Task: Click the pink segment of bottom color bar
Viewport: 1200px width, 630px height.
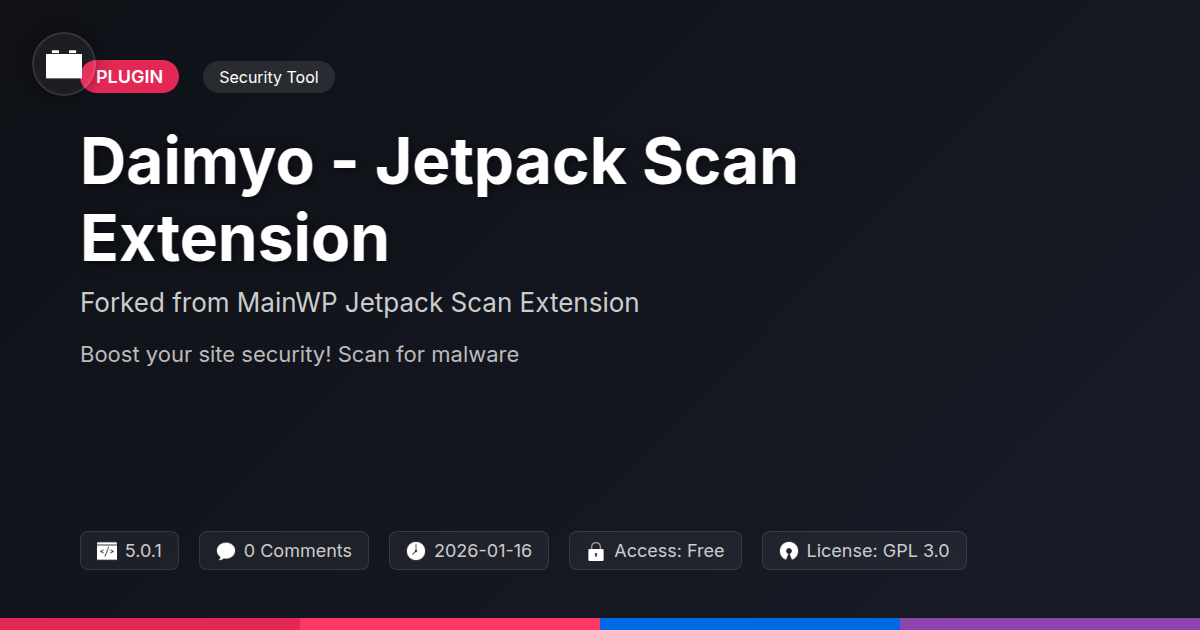Action: click(450, 624)
